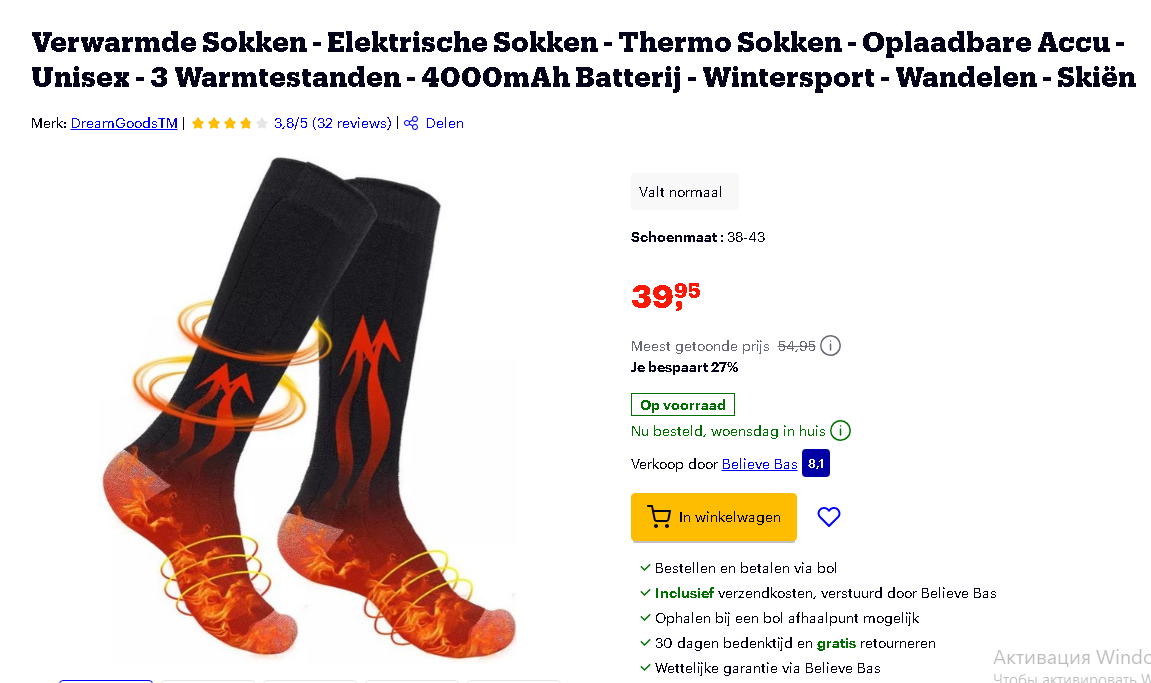
Task: Click the Schoenmaat 38-43 size text
Action: point(698,237)
